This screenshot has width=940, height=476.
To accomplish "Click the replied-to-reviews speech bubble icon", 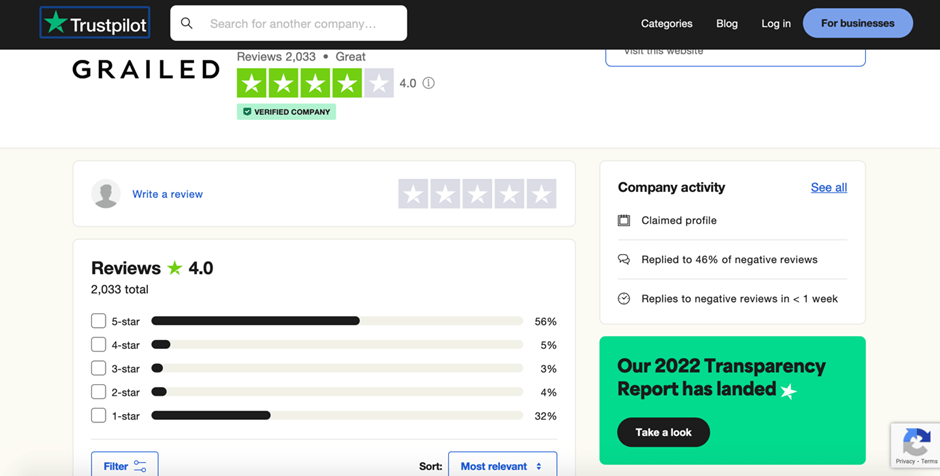I will (623, 260).
